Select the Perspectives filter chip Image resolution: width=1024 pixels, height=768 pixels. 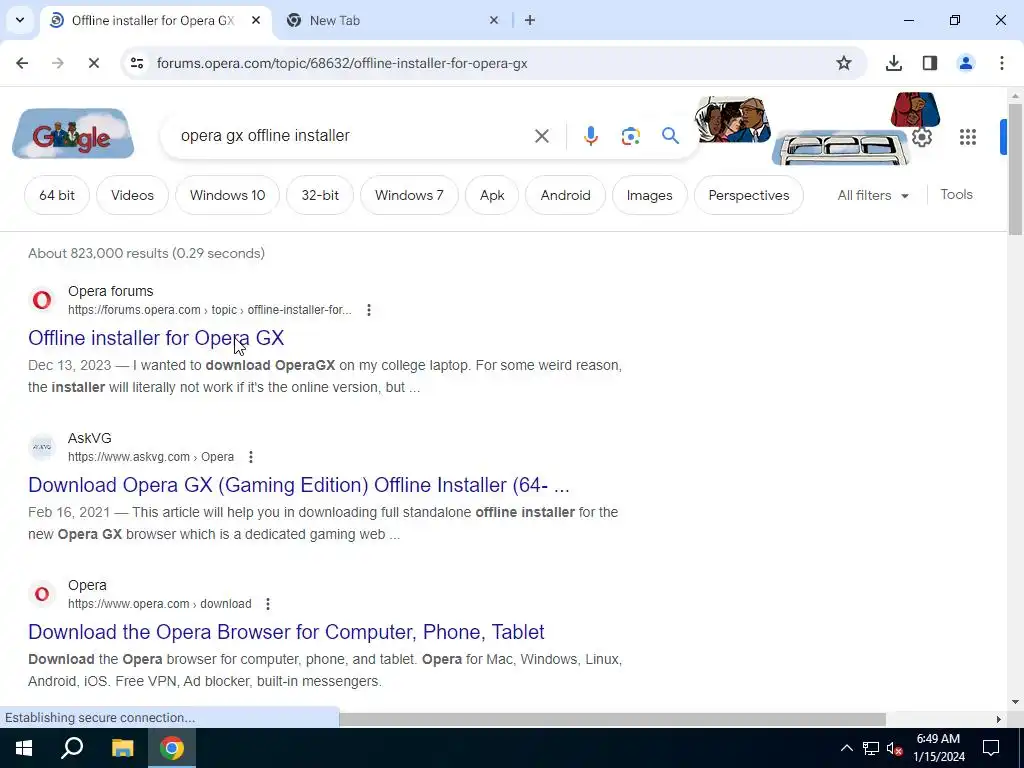click(x=748, y=195)
